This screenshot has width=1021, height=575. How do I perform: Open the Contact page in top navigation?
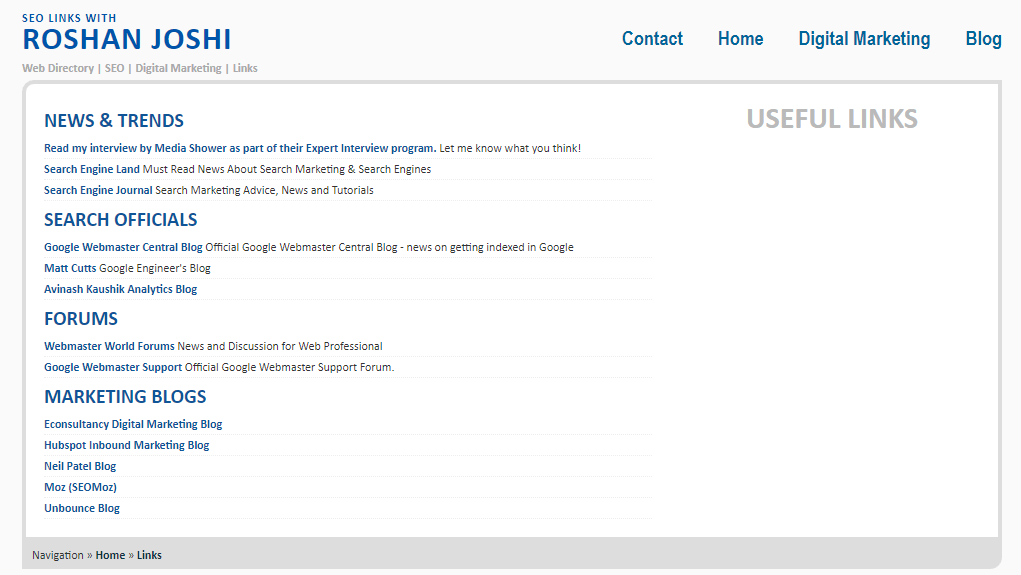coord(652,38)
